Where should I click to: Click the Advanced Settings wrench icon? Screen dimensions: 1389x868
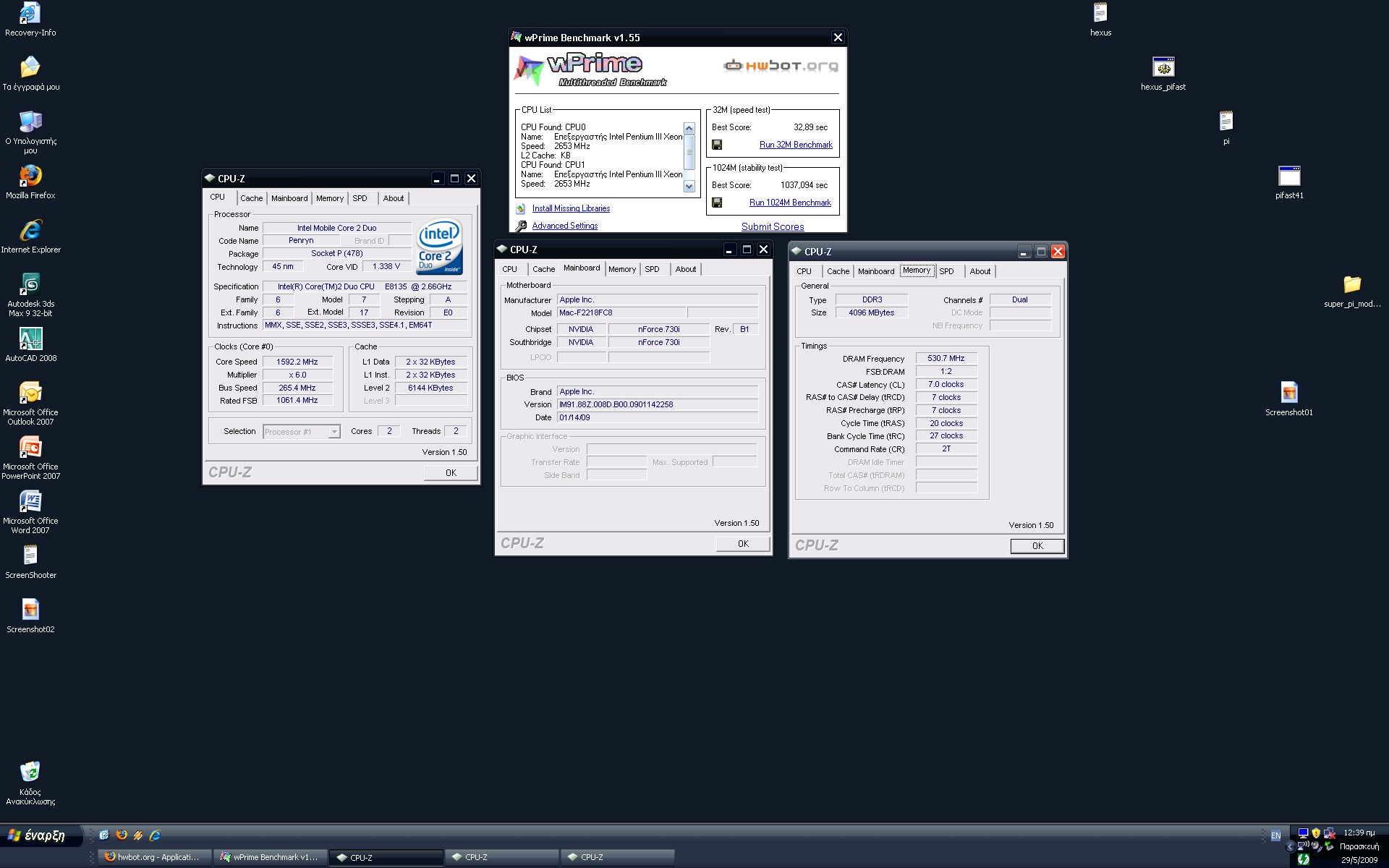(521, 226)
